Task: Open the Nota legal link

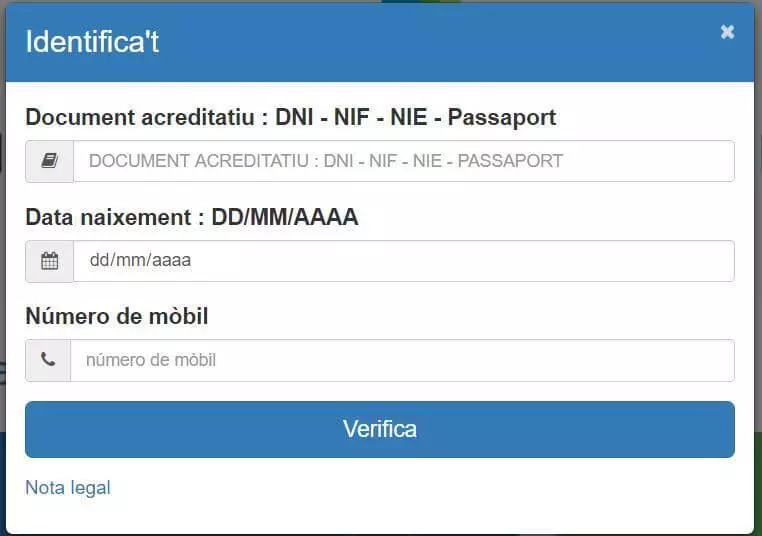Action: point(68,487)
